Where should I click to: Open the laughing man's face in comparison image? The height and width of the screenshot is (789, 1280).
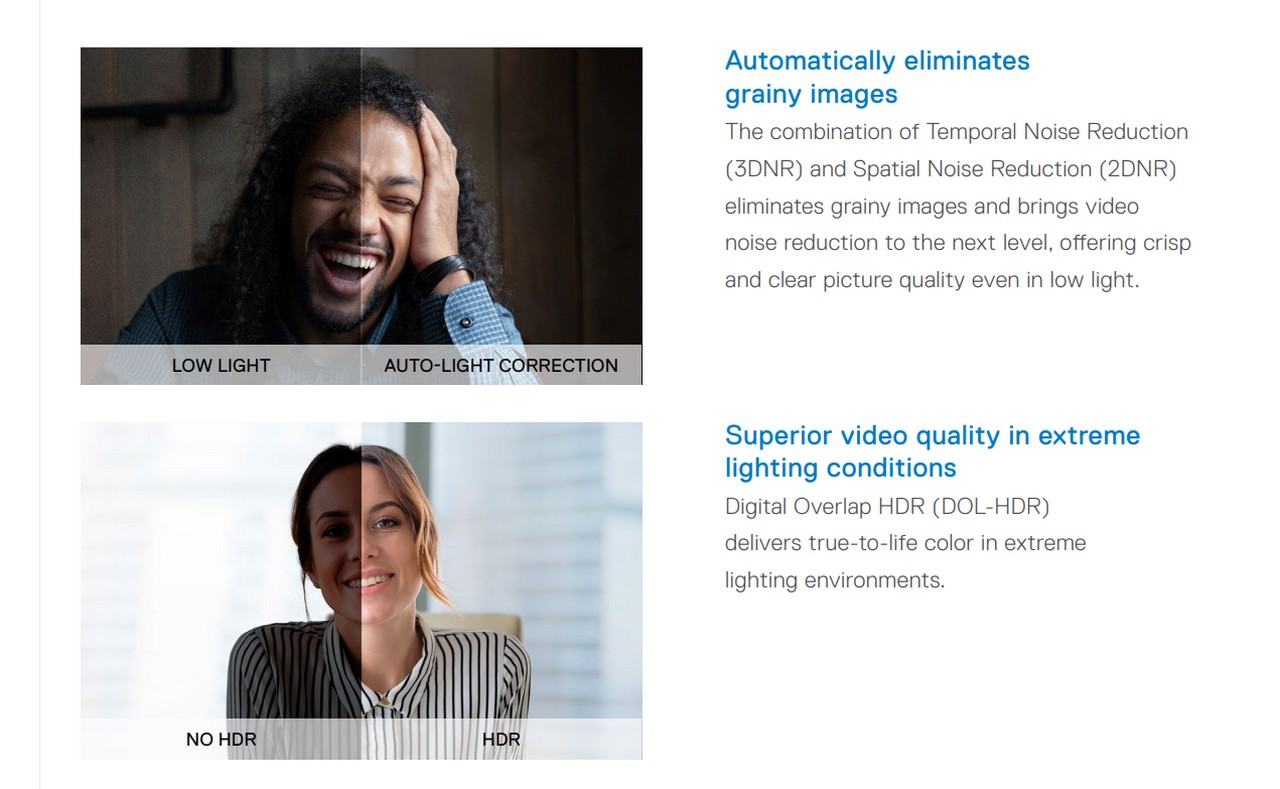358,220
